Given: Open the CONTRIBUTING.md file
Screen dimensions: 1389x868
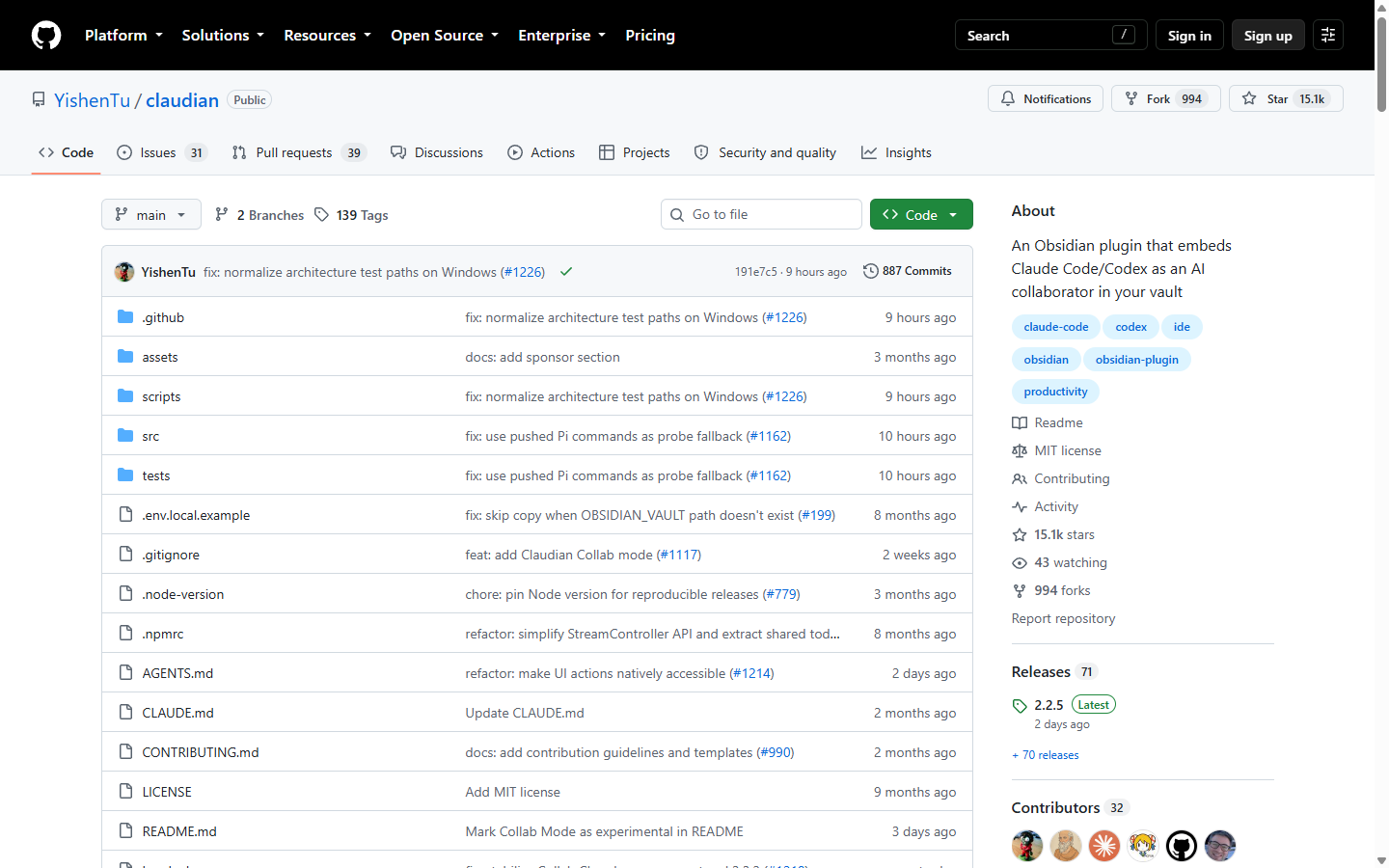Looking at the screenshot, I should [201, 752].
